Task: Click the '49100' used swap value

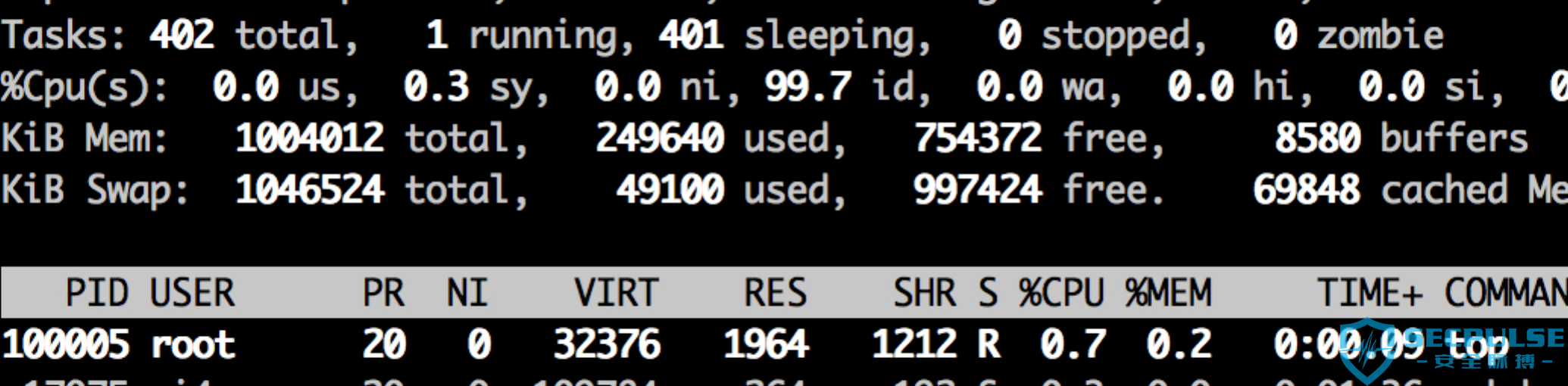Action: pyautogui.click(x=670, y=190)
